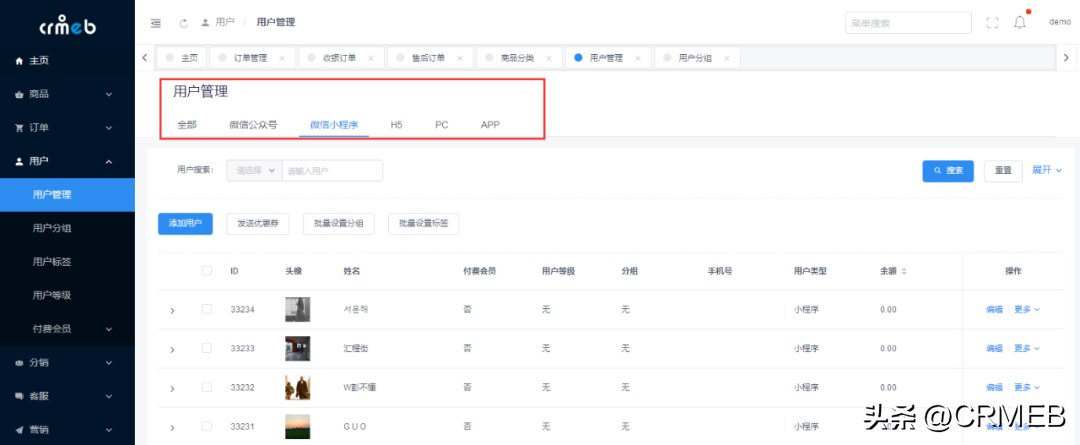1080x445 pixels.
Task: Select the checkbox for user 33232
Action: (207, 386)
